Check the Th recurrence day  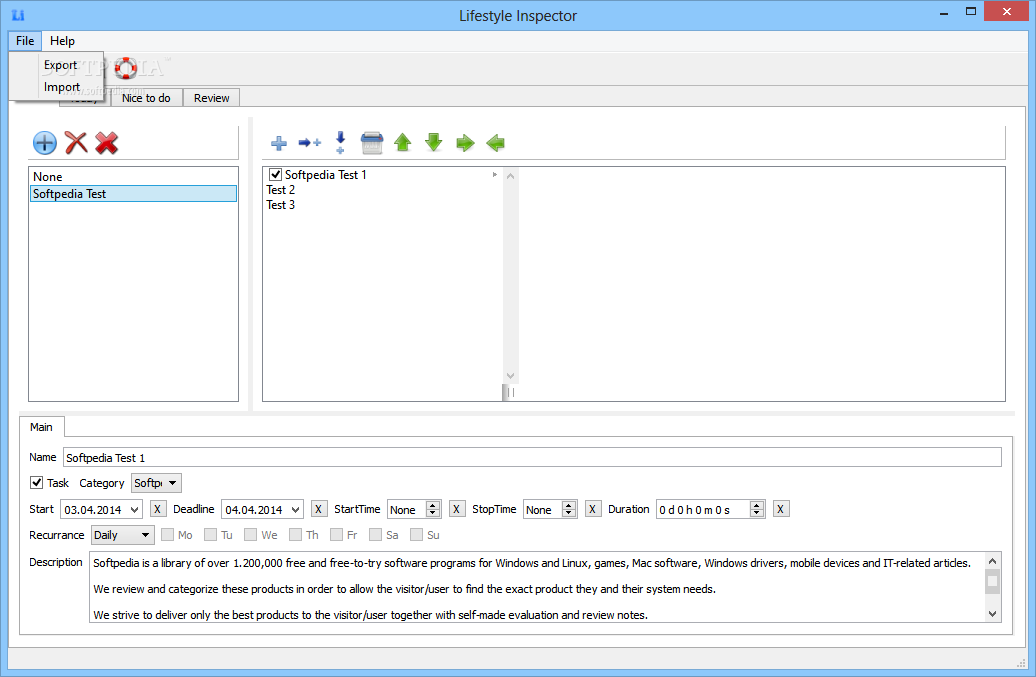pyautogui.click(x=295, y=534)
